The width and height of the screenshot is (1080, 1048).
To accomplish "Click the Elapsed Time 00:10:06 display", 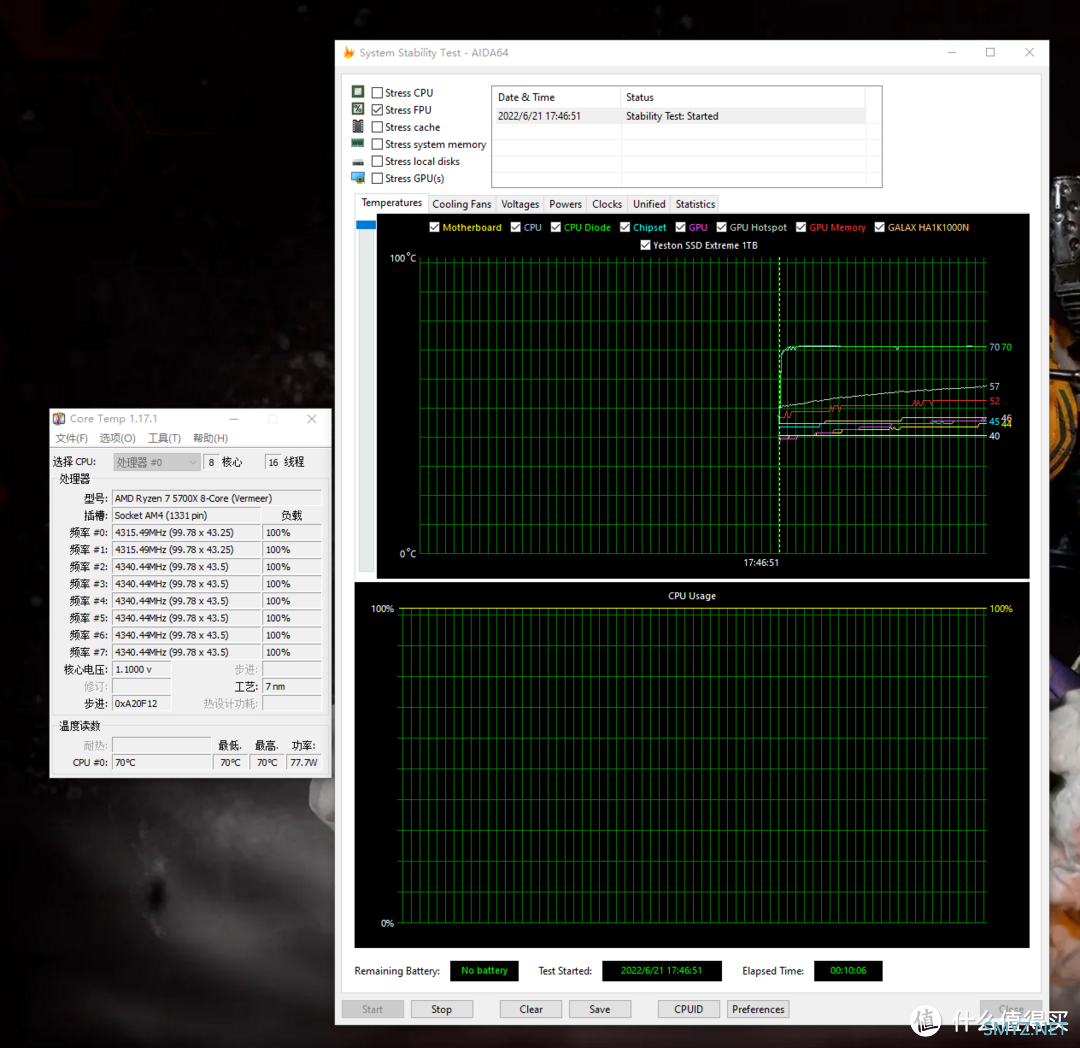I will [848, 970].
